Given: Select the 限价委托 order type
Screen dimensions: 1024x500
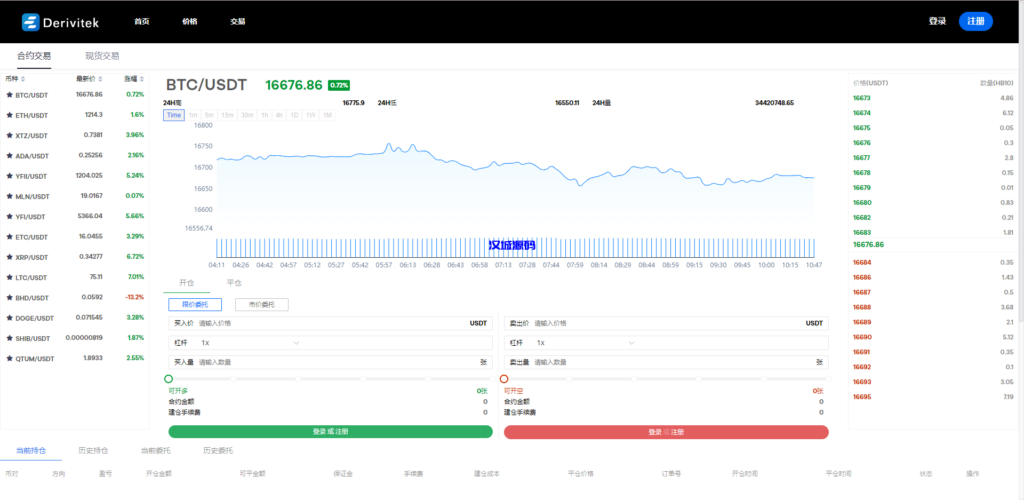Looking at the screenshot, I should pos(195,304).
